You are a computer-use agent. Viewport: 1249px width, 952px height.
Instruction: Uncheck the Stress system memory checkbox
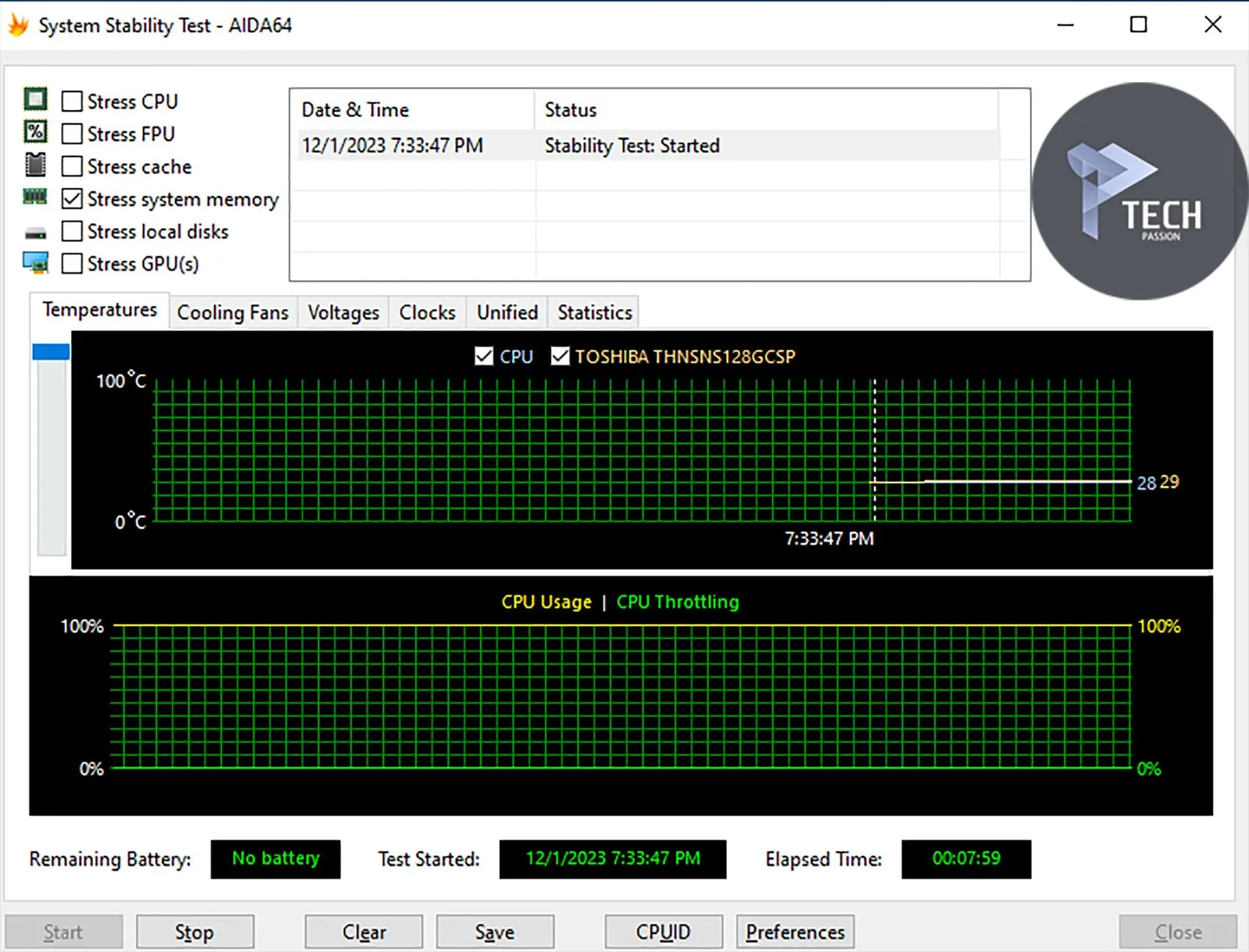(x=72, y=199)
